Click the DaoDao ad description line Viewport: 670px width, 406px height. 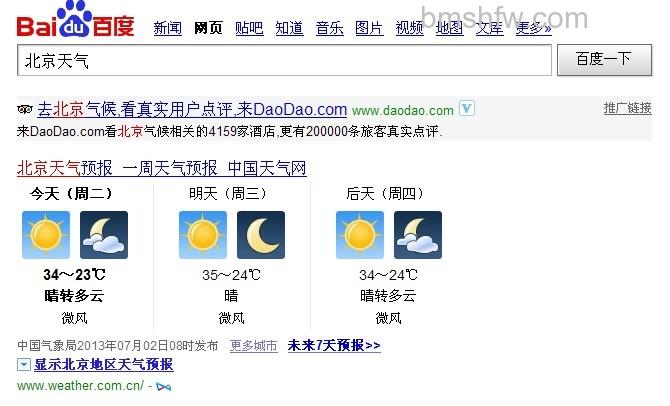pos(230,131)
